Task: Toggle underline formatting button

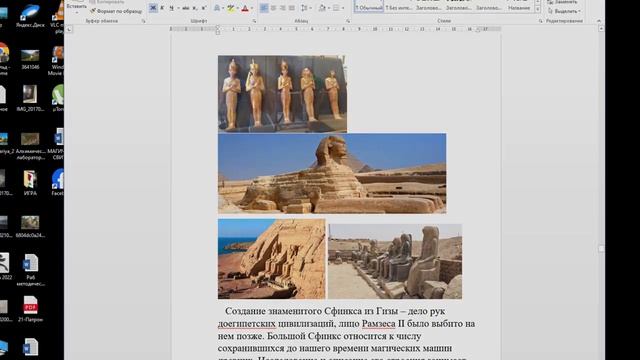Action: pyautogui.click(x=171, y=8)
